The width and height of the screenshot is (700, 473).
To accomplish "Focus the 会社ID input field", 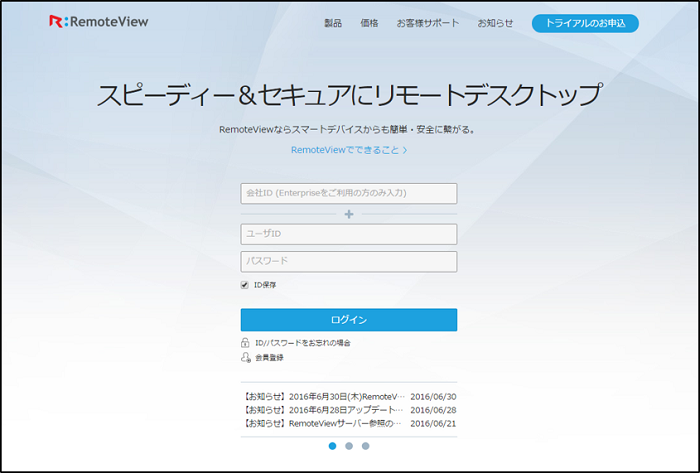I will [349, 193].
